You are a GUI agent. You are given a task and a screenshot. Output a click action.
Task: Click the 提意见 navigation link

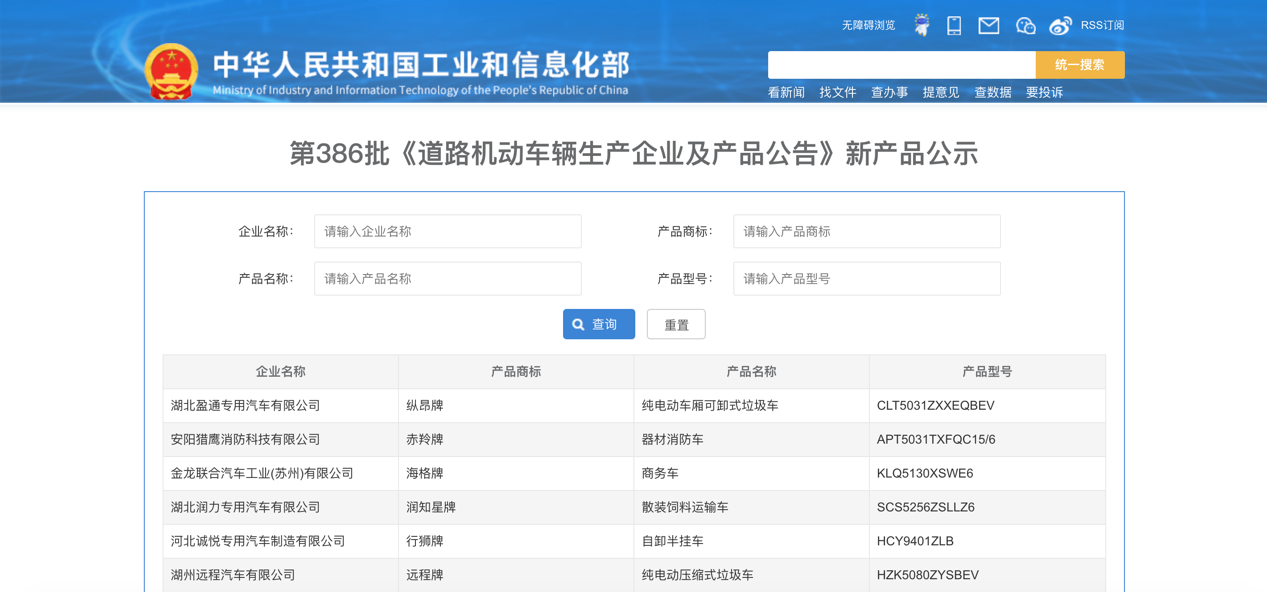point(940,91)
